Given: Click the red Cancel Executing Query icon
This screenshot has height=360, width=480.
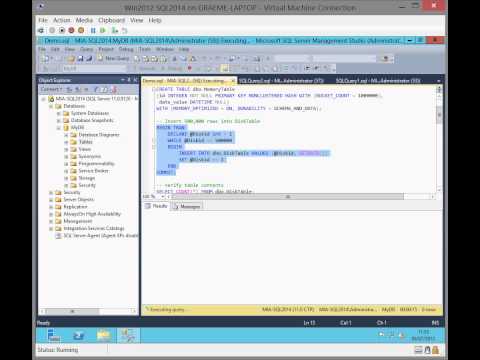Looking at the screenshot, I should tap(190, 68).
